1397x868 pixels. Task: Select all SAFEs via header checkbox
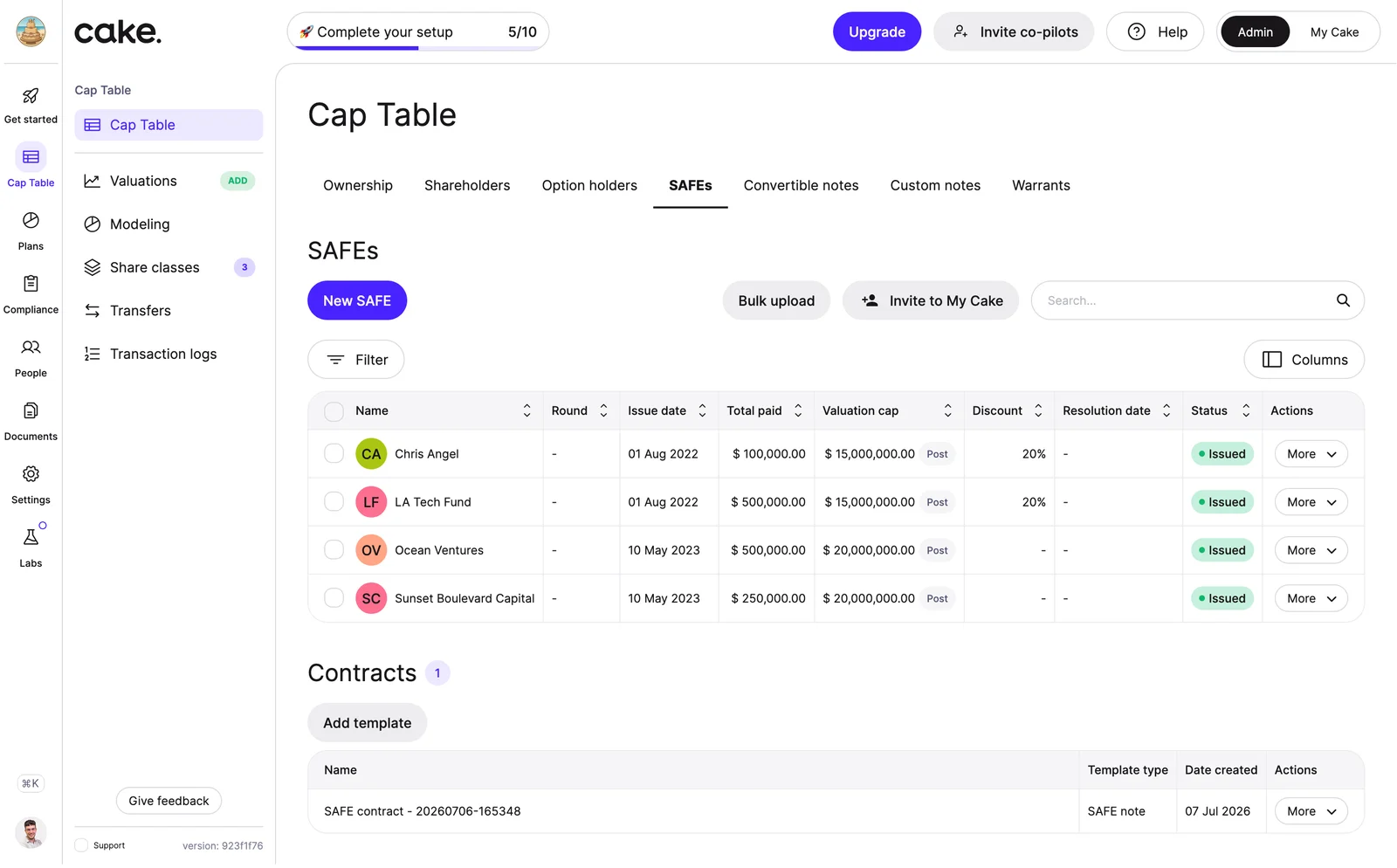334,411
